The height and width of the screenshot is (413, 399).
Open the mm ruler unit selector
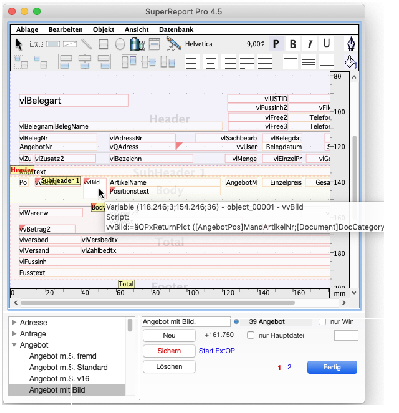pos(340,293)
